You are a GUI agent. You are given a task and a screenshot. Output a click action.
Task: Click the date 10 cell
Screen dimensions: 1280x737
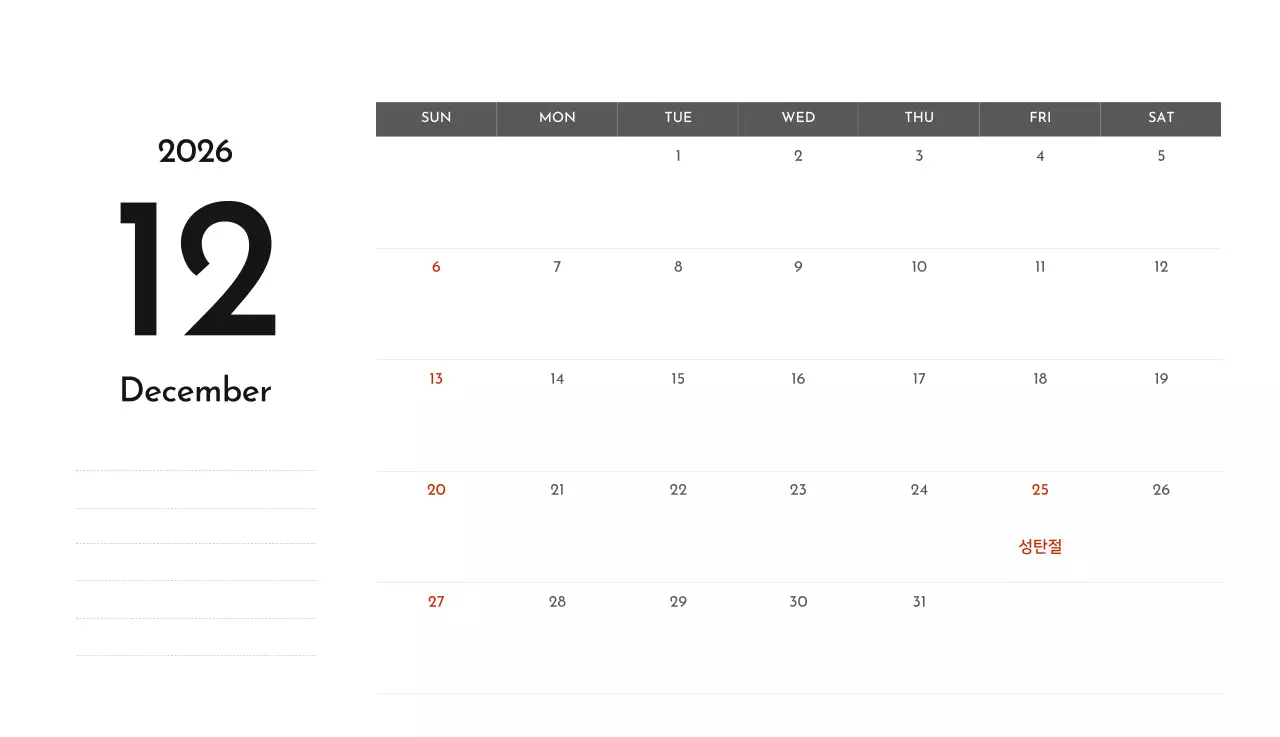(x=919, y=267)
